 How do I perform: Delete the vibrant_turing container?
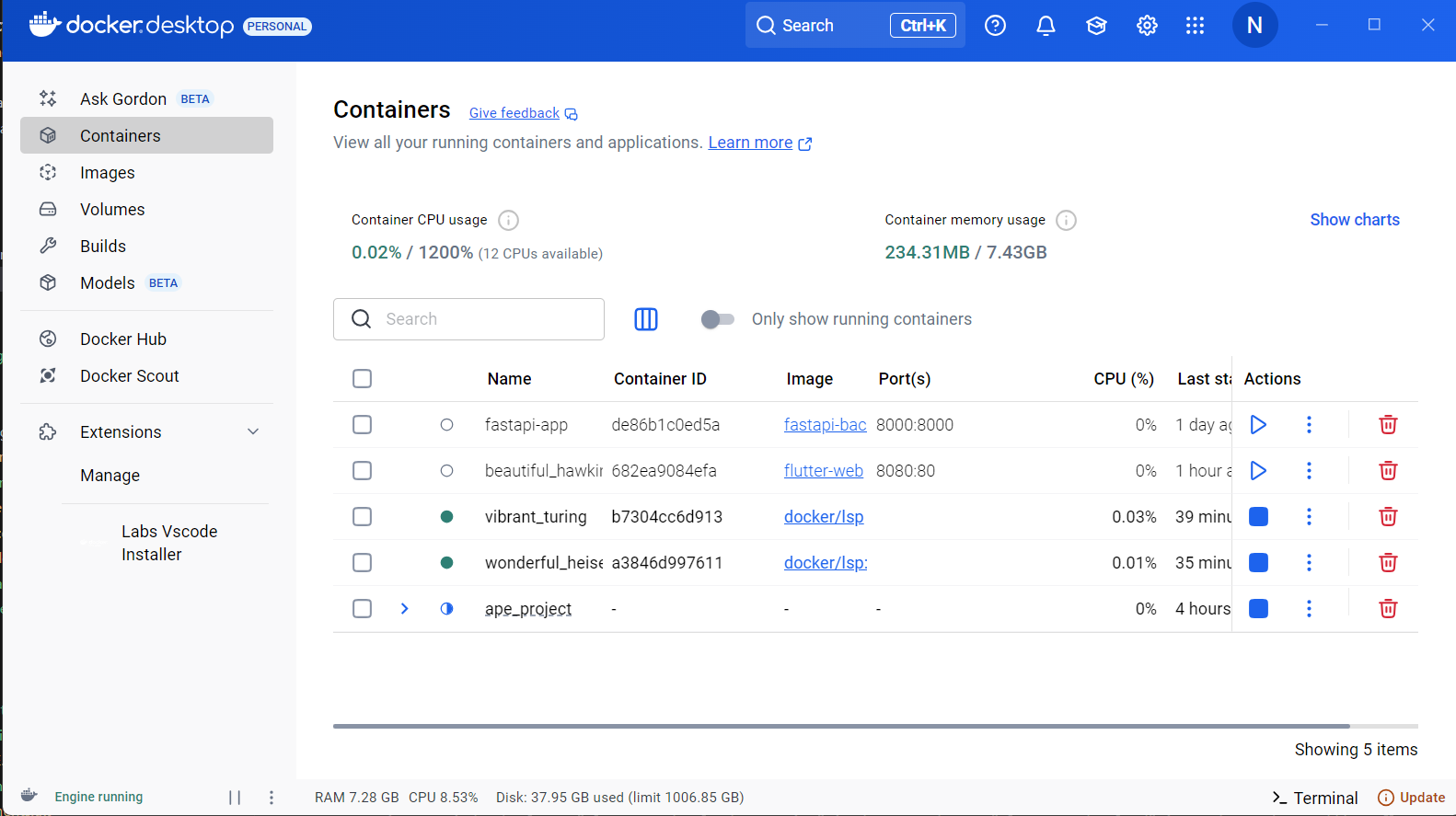click(1388, 516)
